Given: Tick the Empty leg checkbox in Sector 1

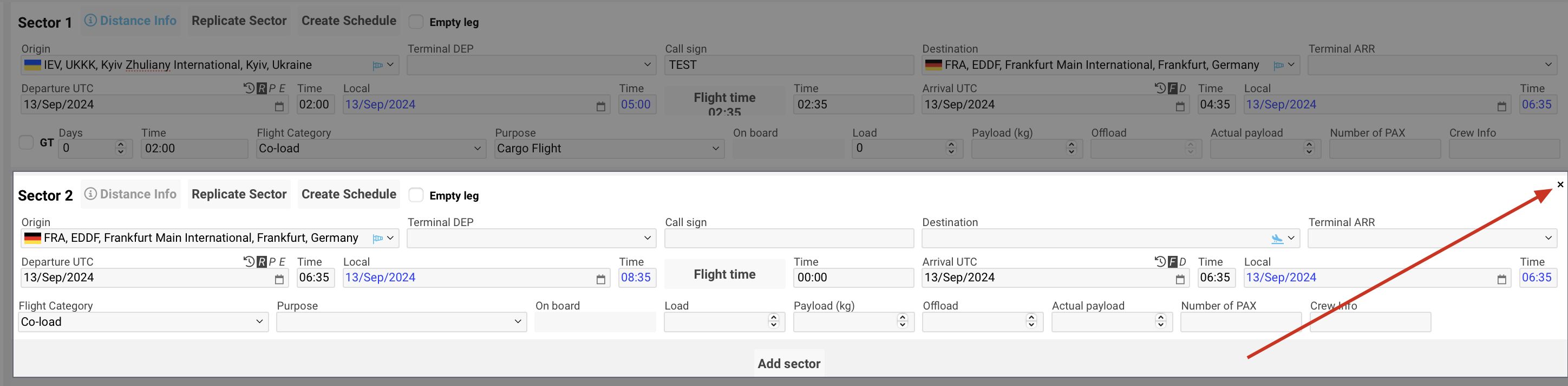Looking at the screenshot, I should pyautogui.click(x=416, y=22).
